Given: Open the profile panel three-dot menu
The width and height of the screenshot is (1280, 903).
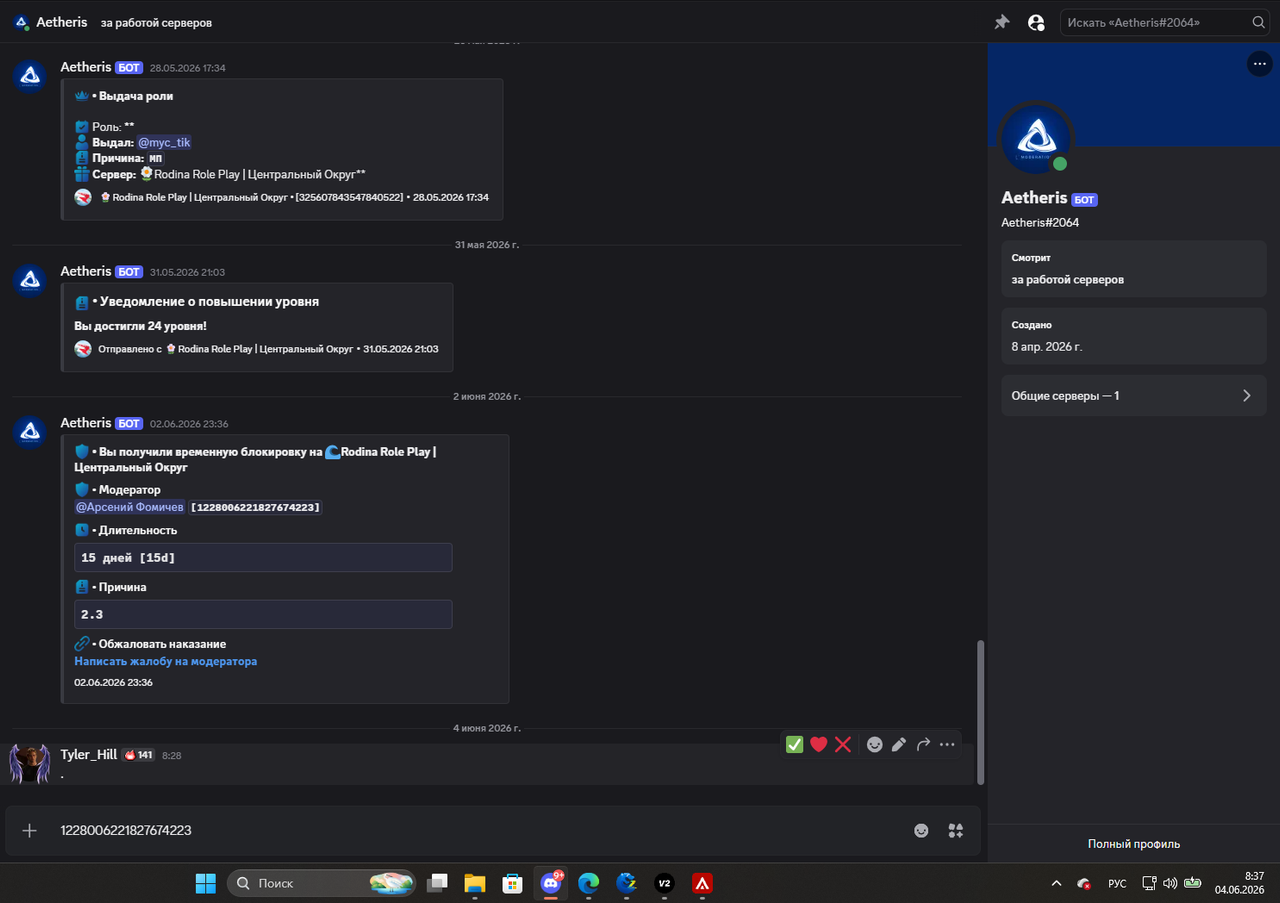Looking at the screenshot, I should pos(1259,63).
